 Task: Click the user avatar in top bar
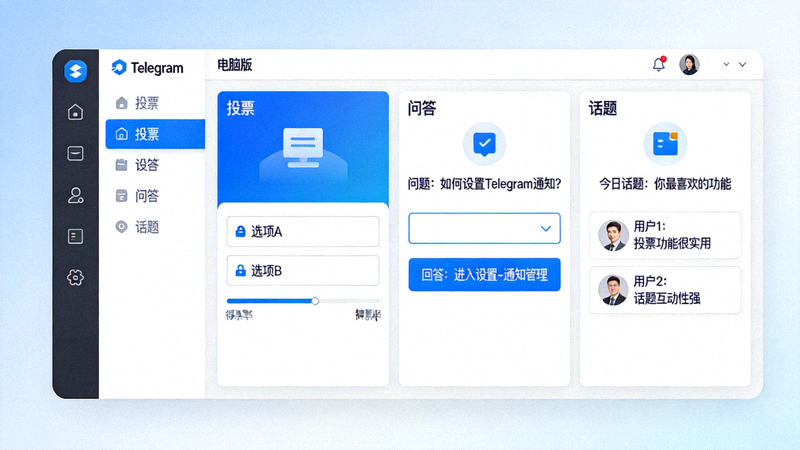click(689, 65)
